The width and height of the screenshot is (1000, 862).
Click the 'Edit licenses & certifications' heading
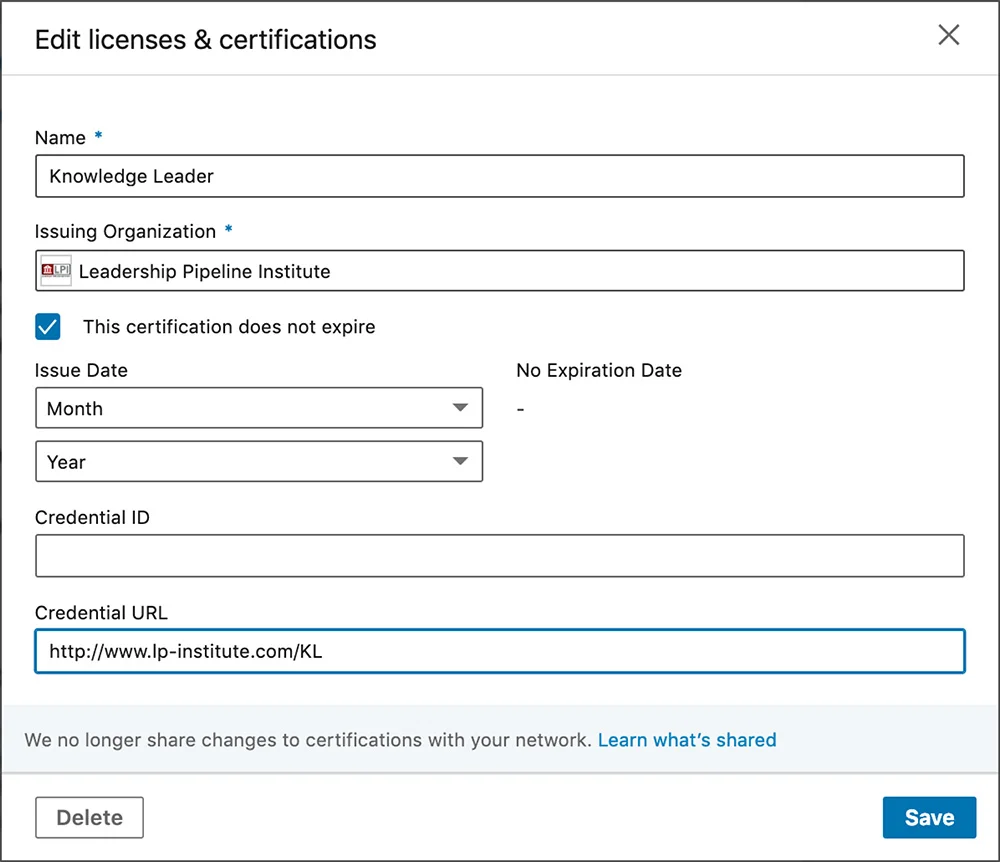coord(205,40)
